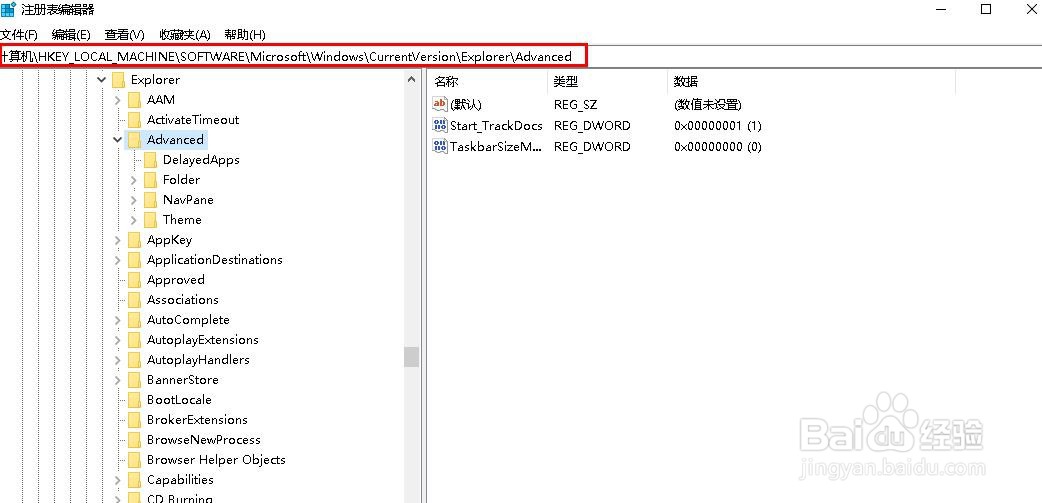The width and height of the screenshot is (1042, 503).
Task: Click the (默认) string value icon
Action: [440, 104]
